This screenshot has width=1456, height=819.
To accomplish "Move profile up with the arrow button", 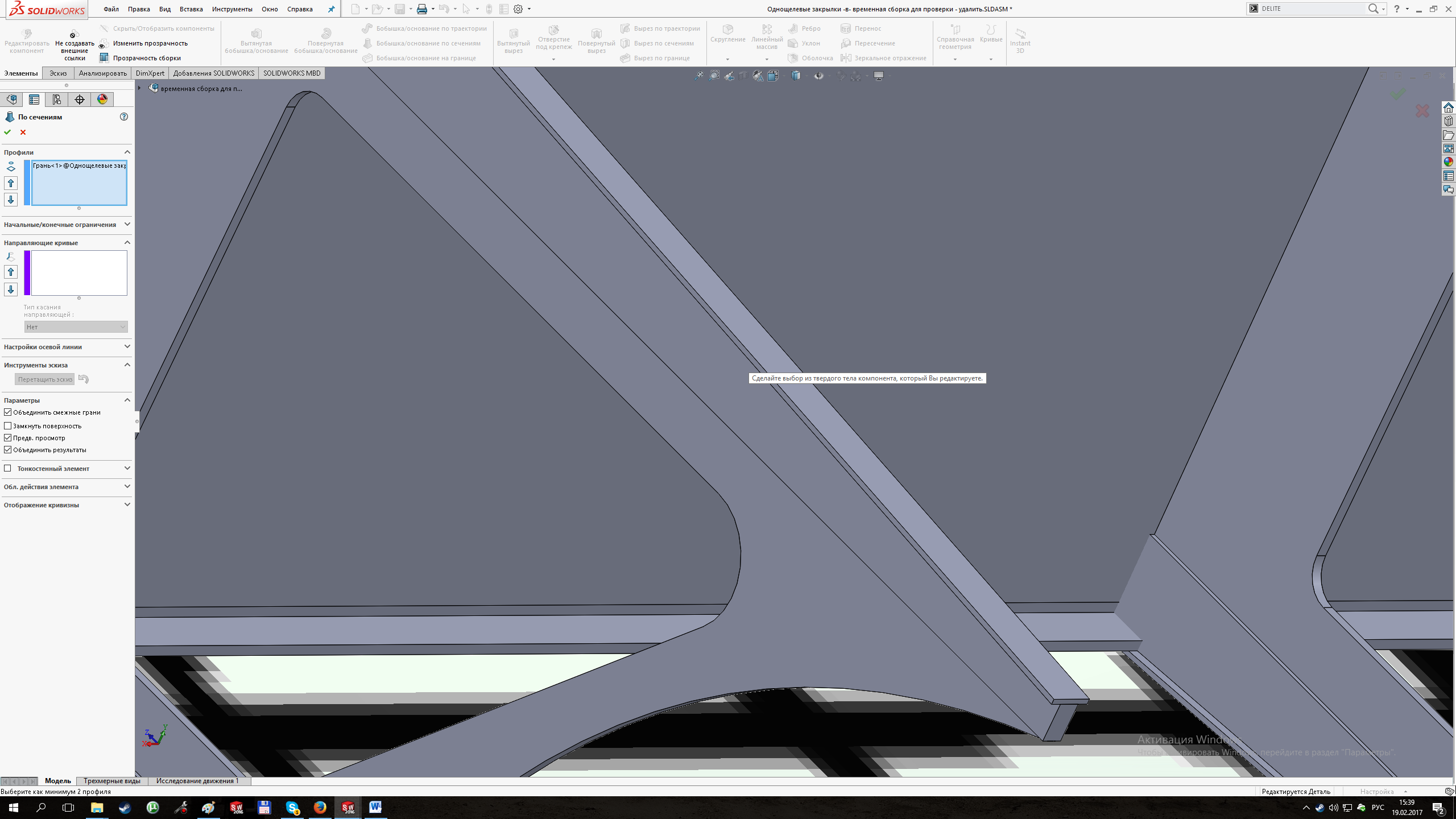I will (11, 183).
